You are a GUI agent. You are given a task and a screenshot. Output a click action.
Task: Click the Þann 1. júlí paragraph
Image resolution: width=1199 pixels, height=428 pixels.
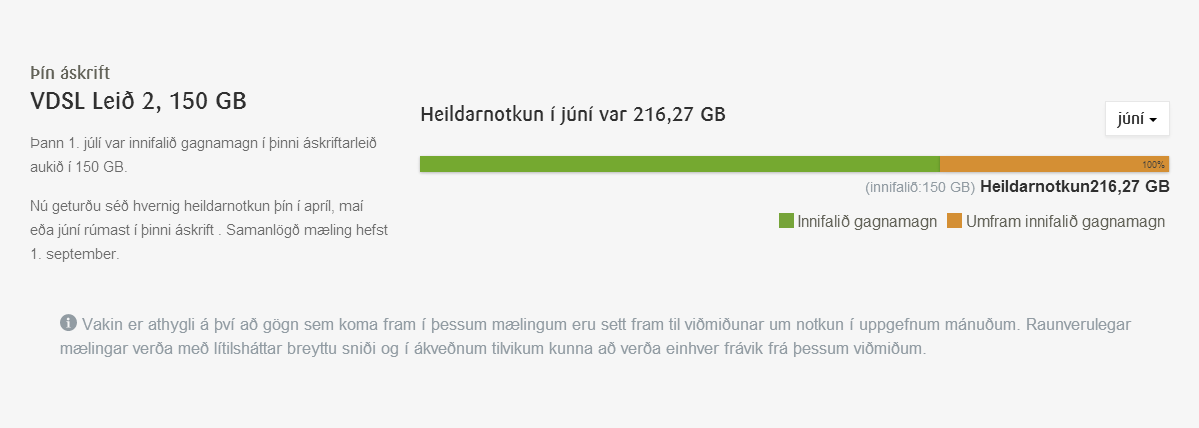coord(204,154)
